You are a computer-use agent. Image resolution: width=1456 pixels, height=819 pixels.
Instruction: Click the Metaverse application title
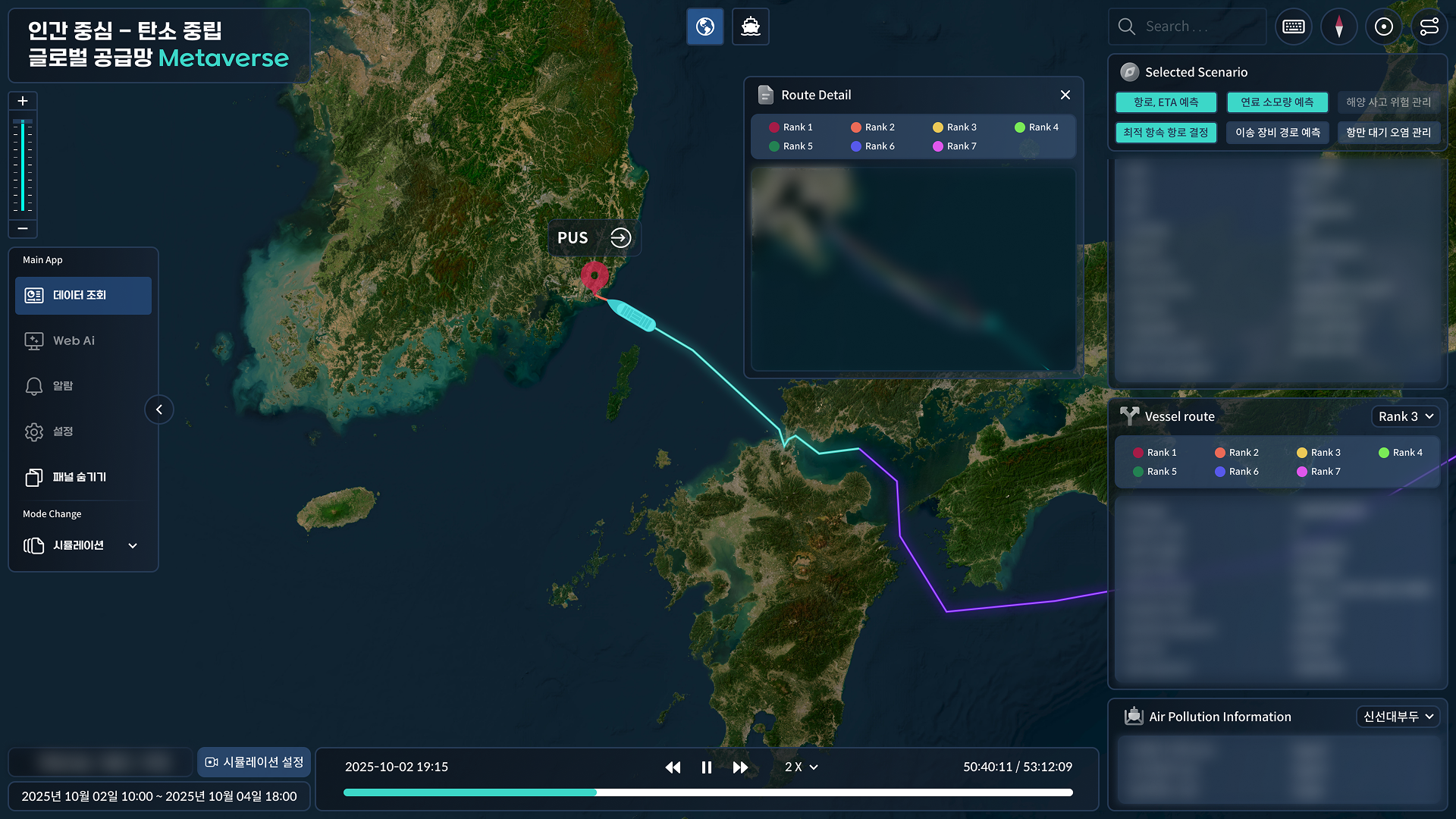(x=224, y=58)
